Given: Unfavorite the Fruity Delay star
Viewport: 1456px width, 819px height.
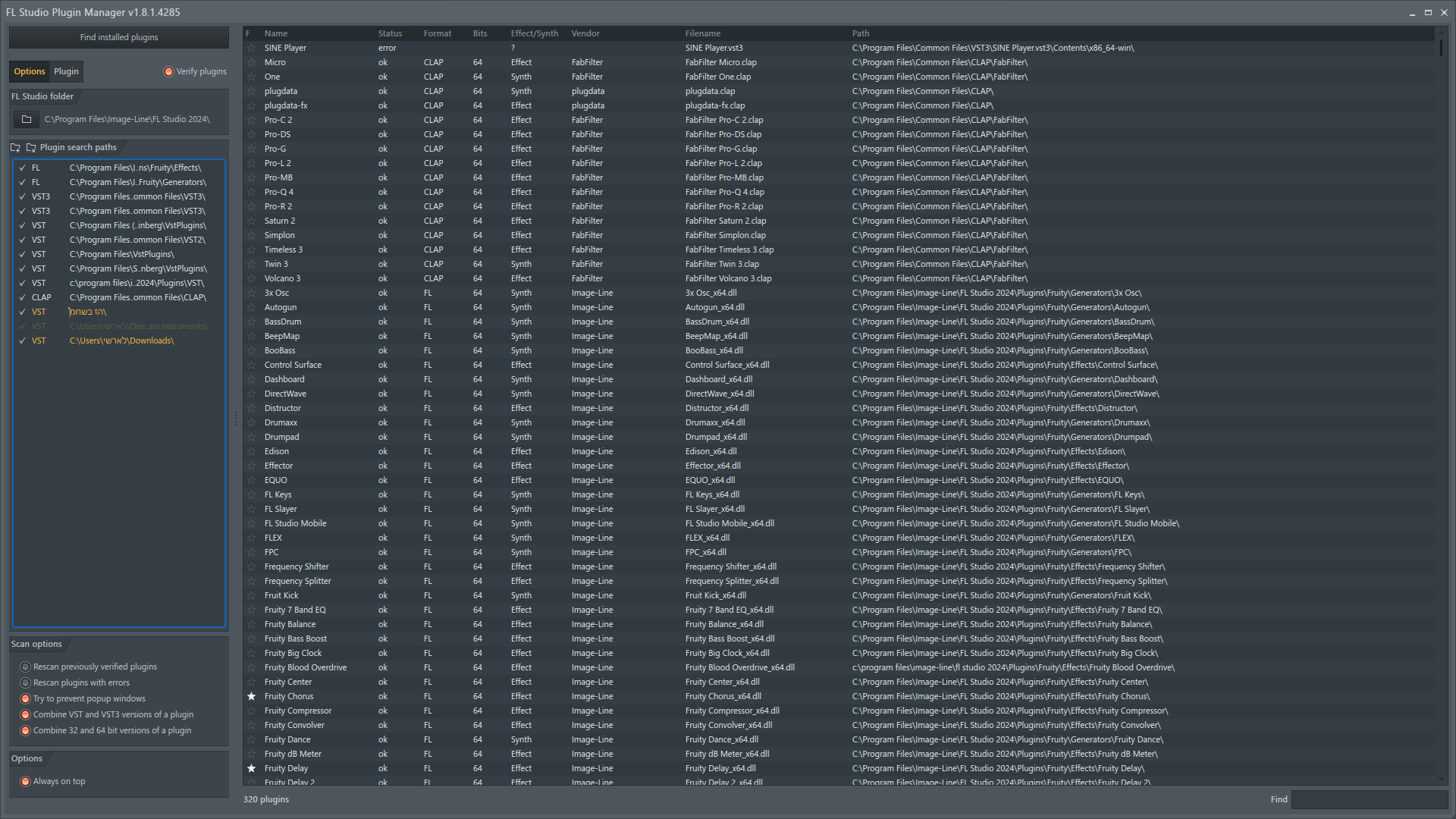Looking at the screenshot, I should tap(252, 768).
